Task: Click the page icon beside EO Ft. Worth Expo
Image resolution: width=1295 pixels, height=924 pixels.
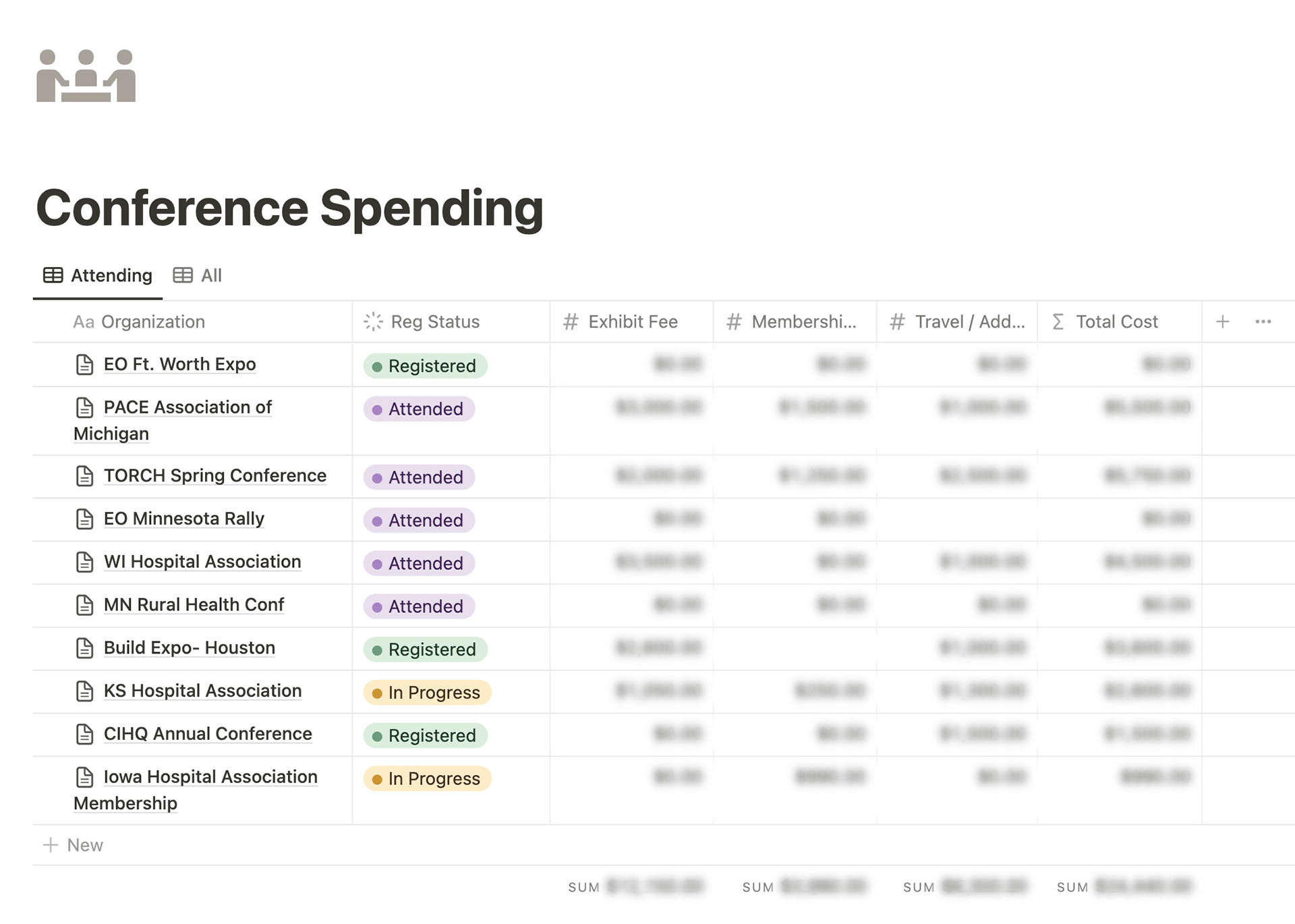Action: pyautogui.click(x=84, y=364)
